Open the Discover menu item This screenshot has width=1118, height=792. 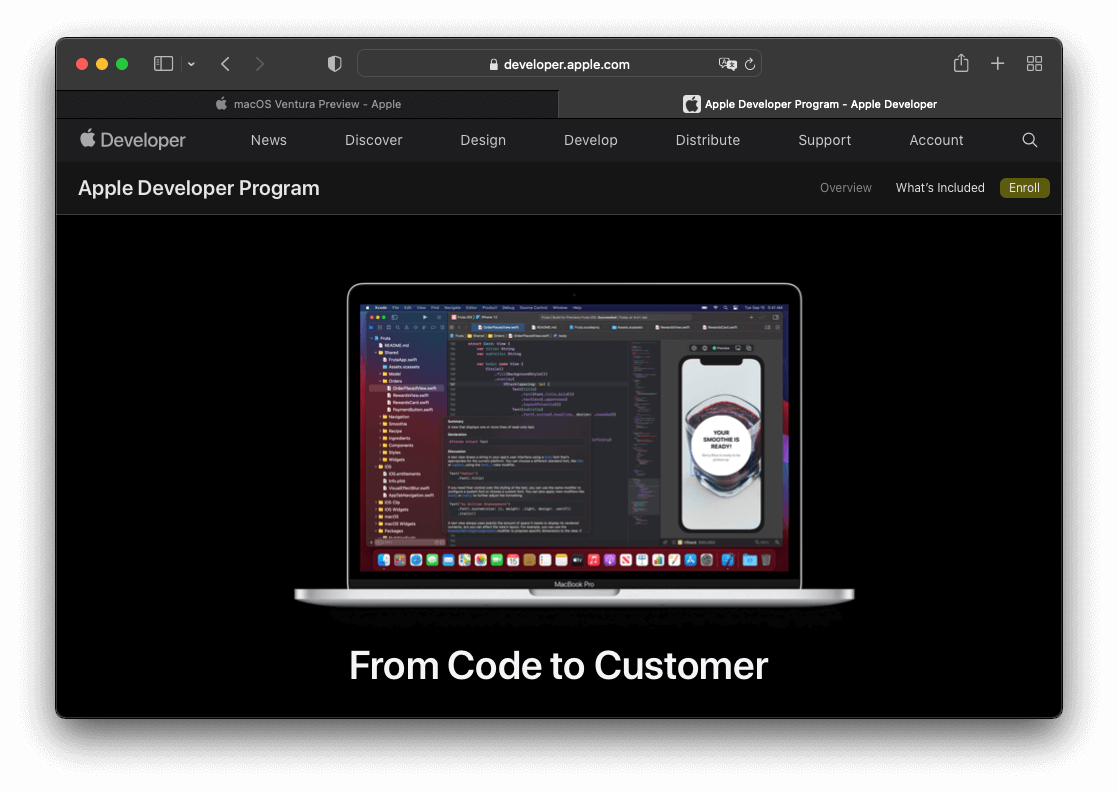coord(374,140)
